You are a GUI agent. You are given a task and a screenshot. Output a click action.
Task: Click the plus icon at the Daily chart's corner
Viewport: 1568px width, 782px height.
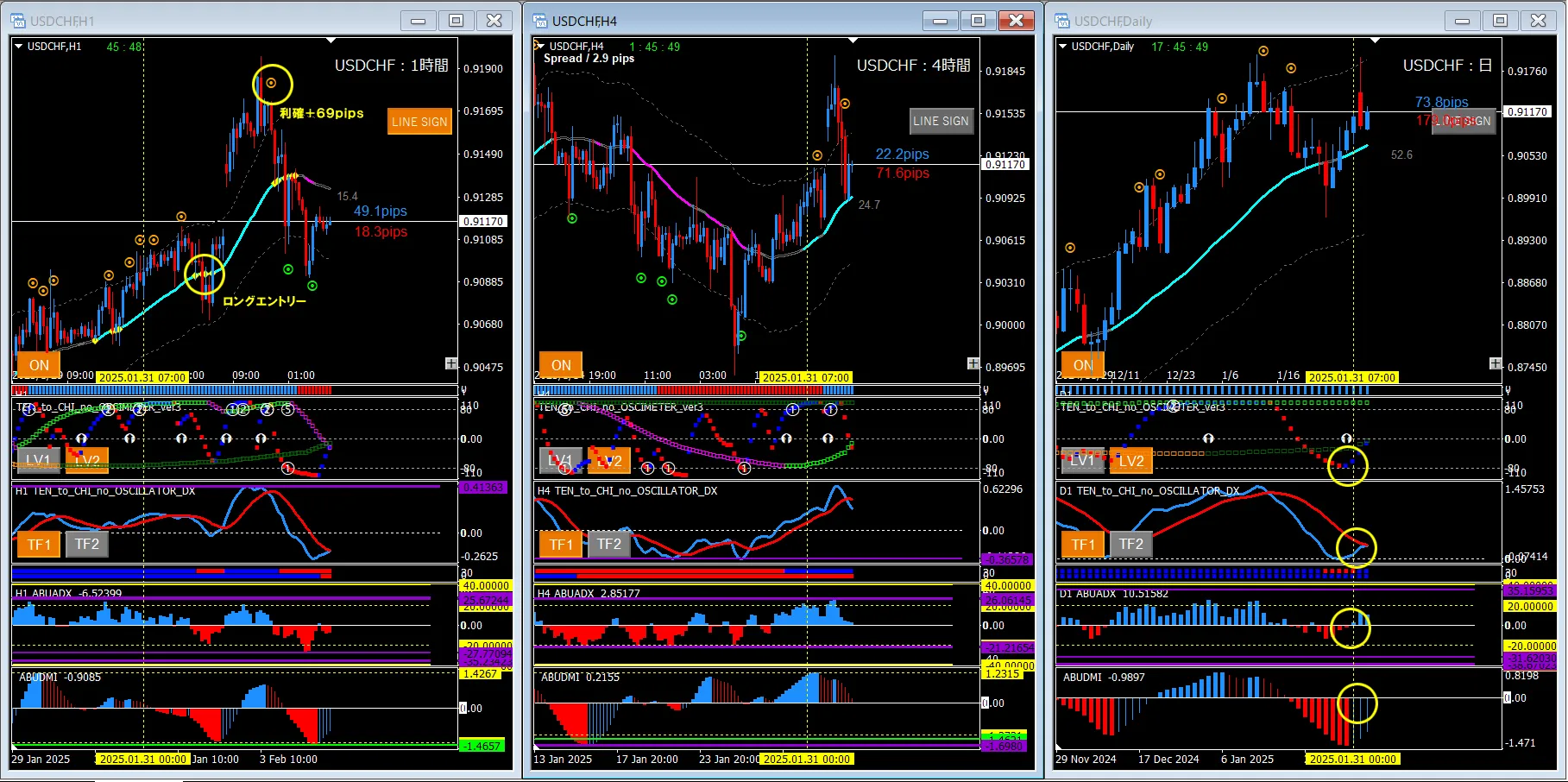[x=1496, y=363]
